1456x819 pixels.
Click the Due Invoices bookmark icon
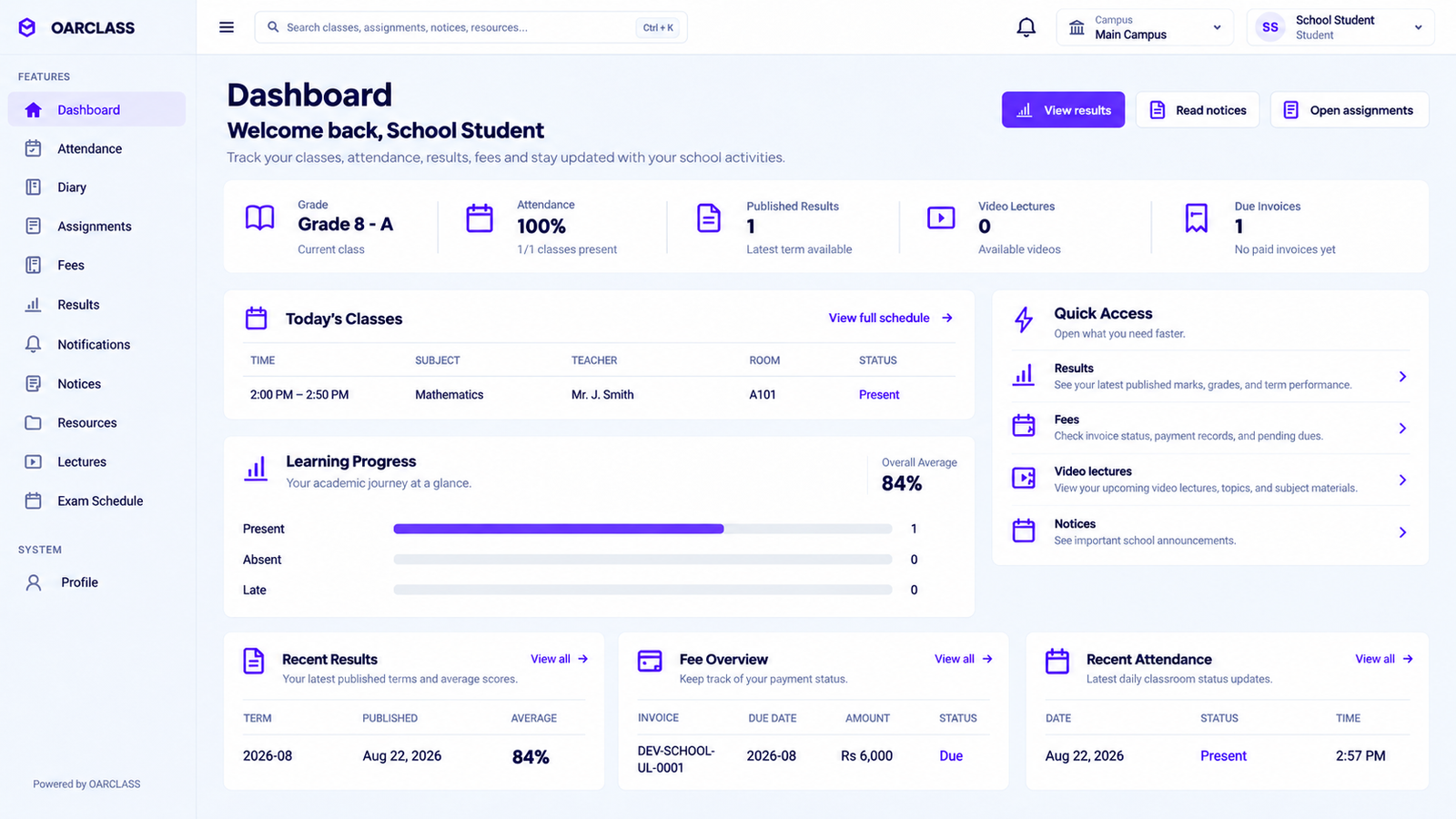pos(1197,218)
